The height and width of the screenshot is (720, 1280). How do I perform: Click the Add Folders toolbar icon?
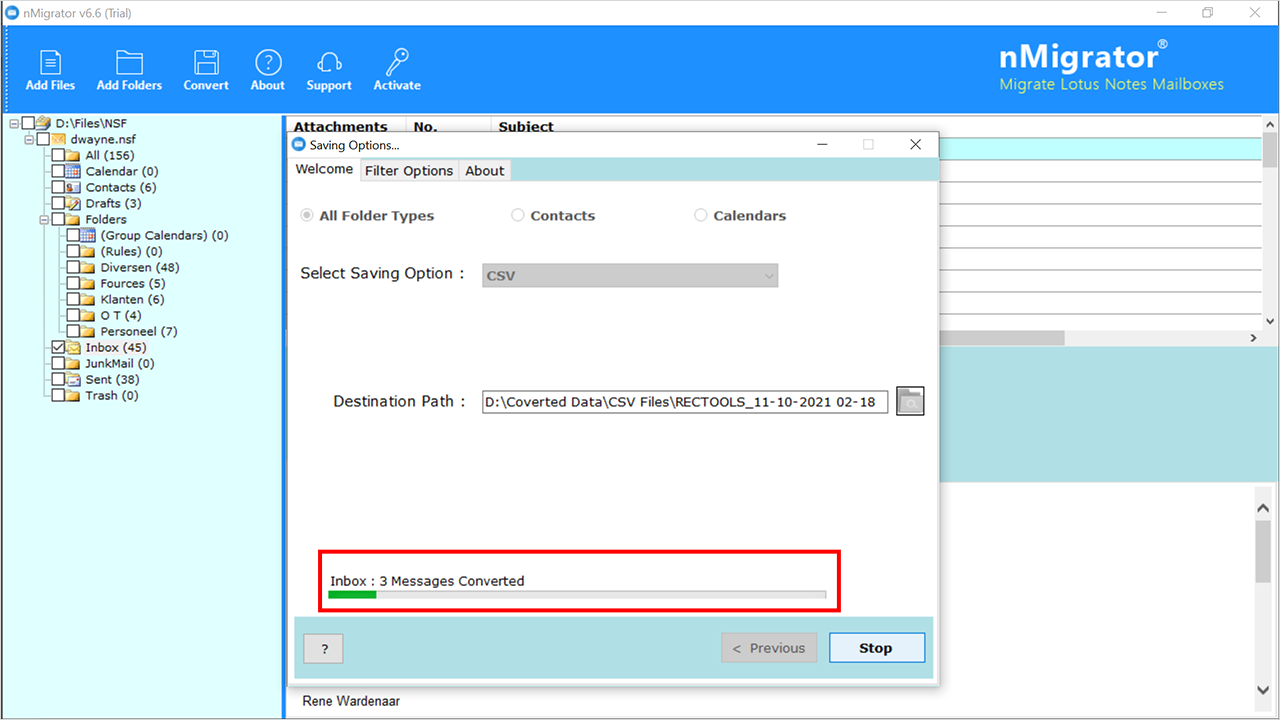click(x=129, y=62)
